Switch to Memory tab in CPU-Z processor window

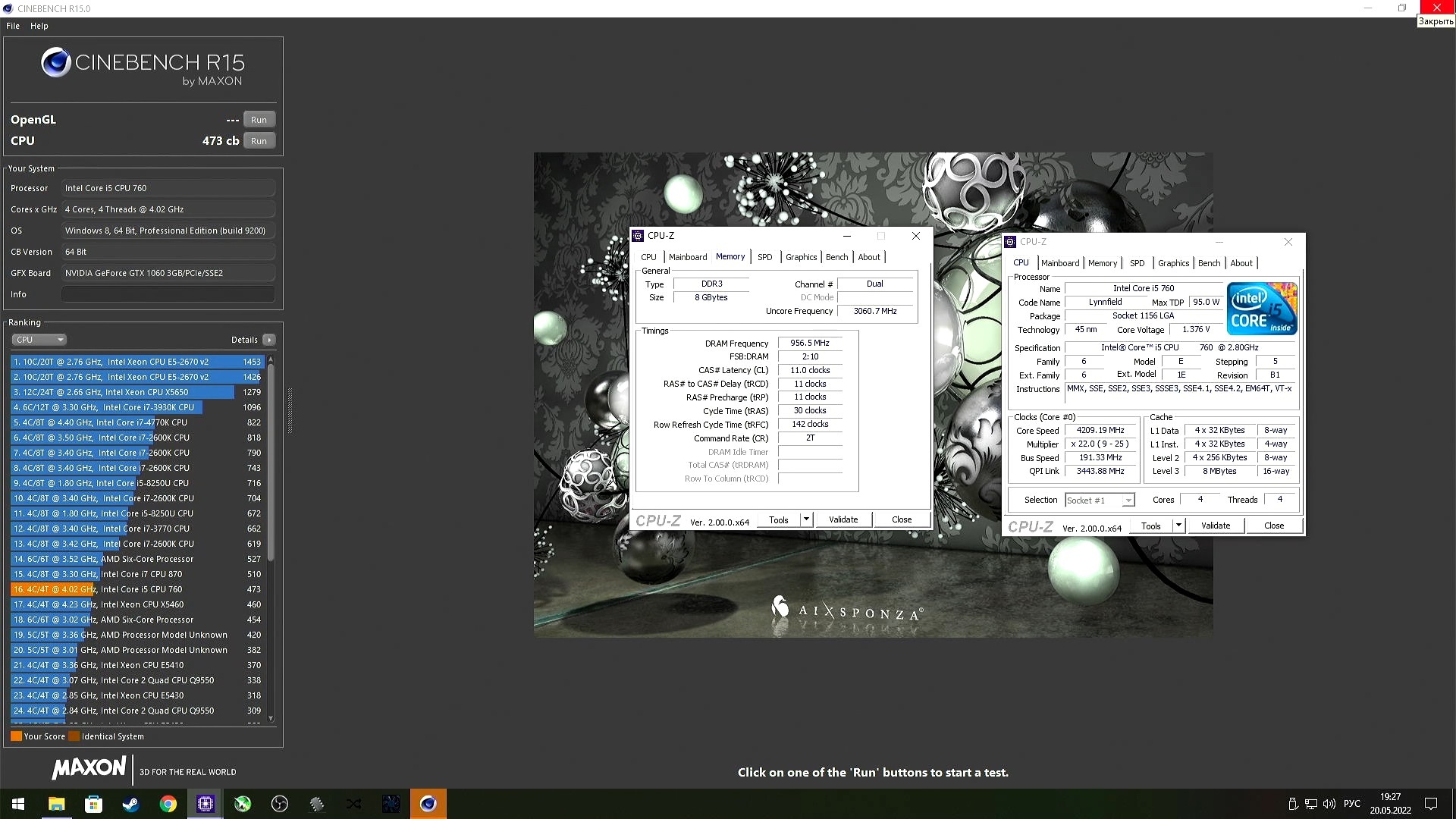(x=1103, y=263)
